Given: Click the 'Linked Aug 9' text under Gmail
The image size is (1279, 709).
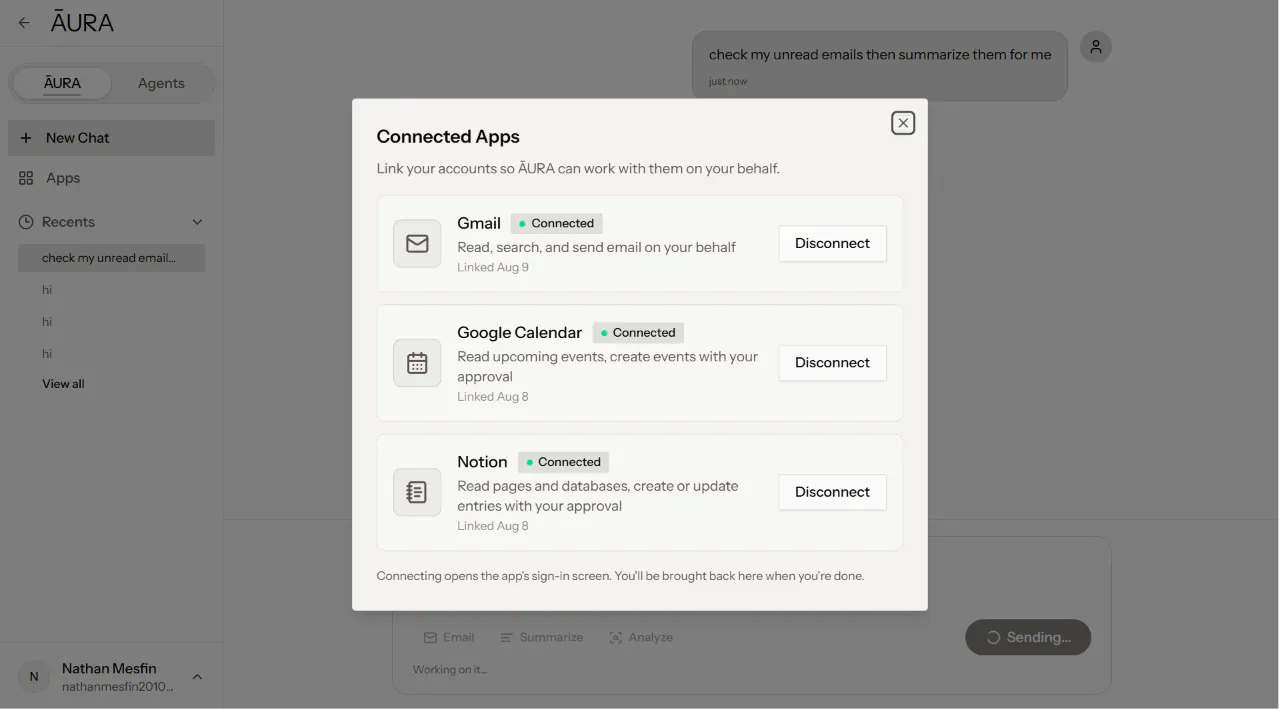Looking at the screenshot, I should [493, 267].
